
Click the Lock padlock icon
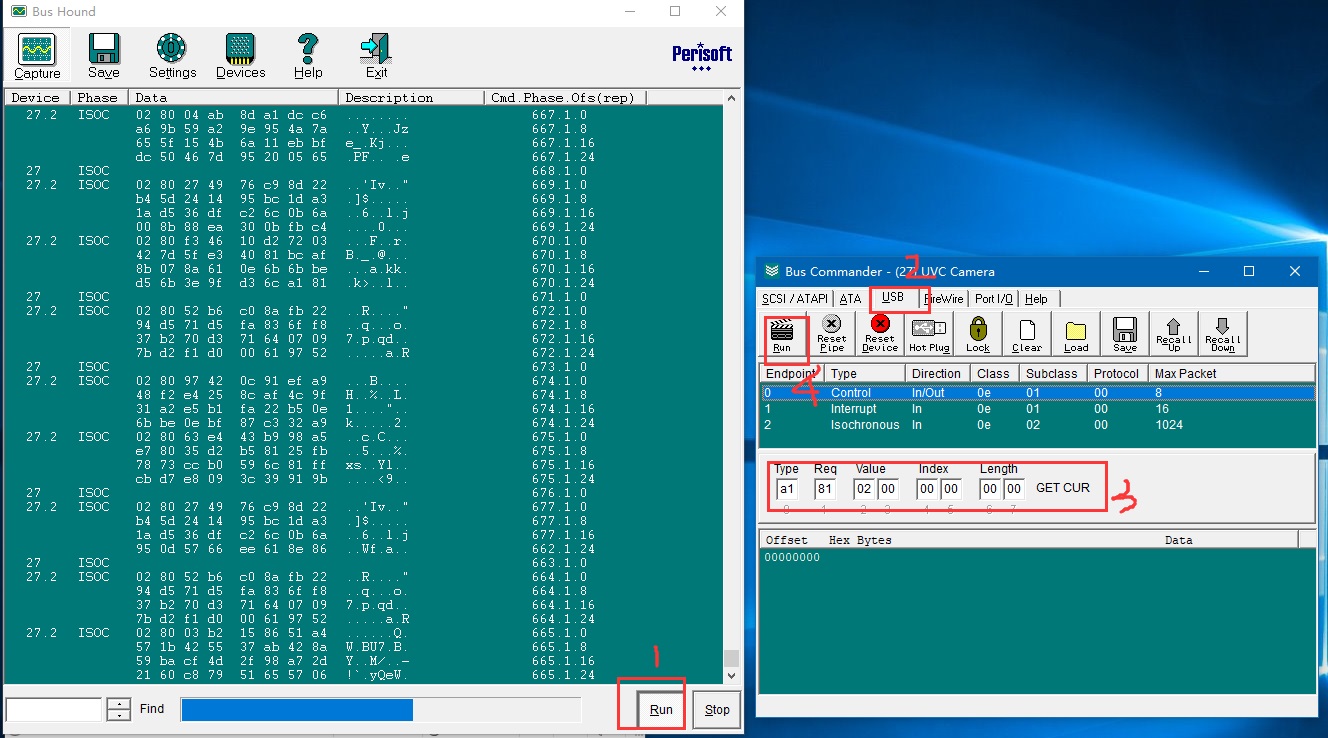coord(978,334)
